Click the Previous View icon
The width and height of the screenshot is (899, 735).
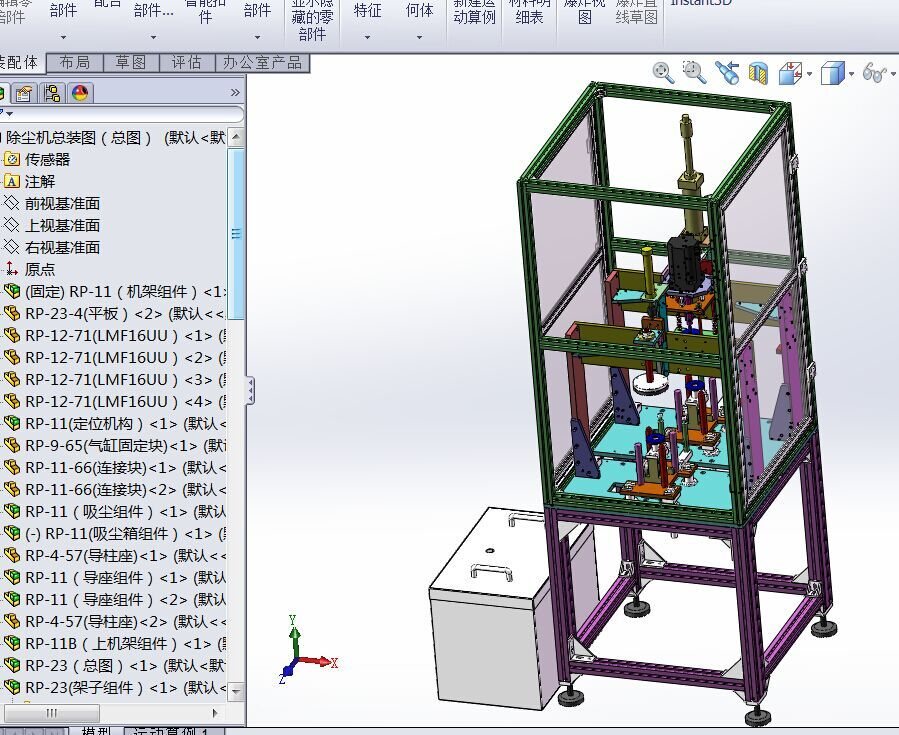727,73
